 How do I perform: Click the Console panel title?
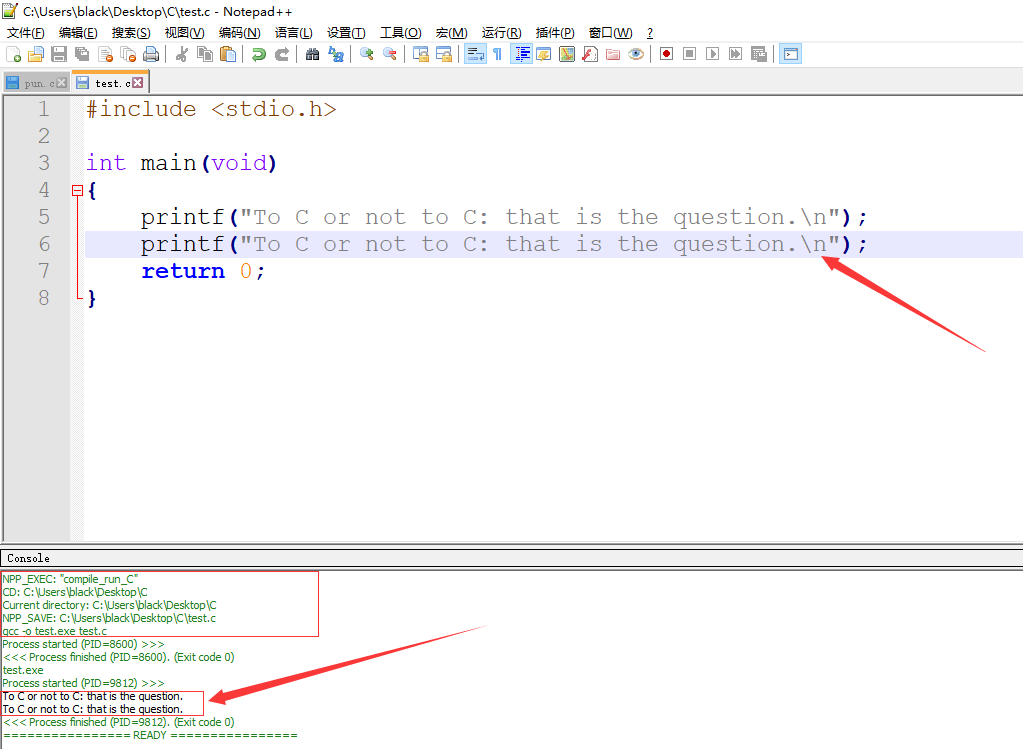(28, 558)
